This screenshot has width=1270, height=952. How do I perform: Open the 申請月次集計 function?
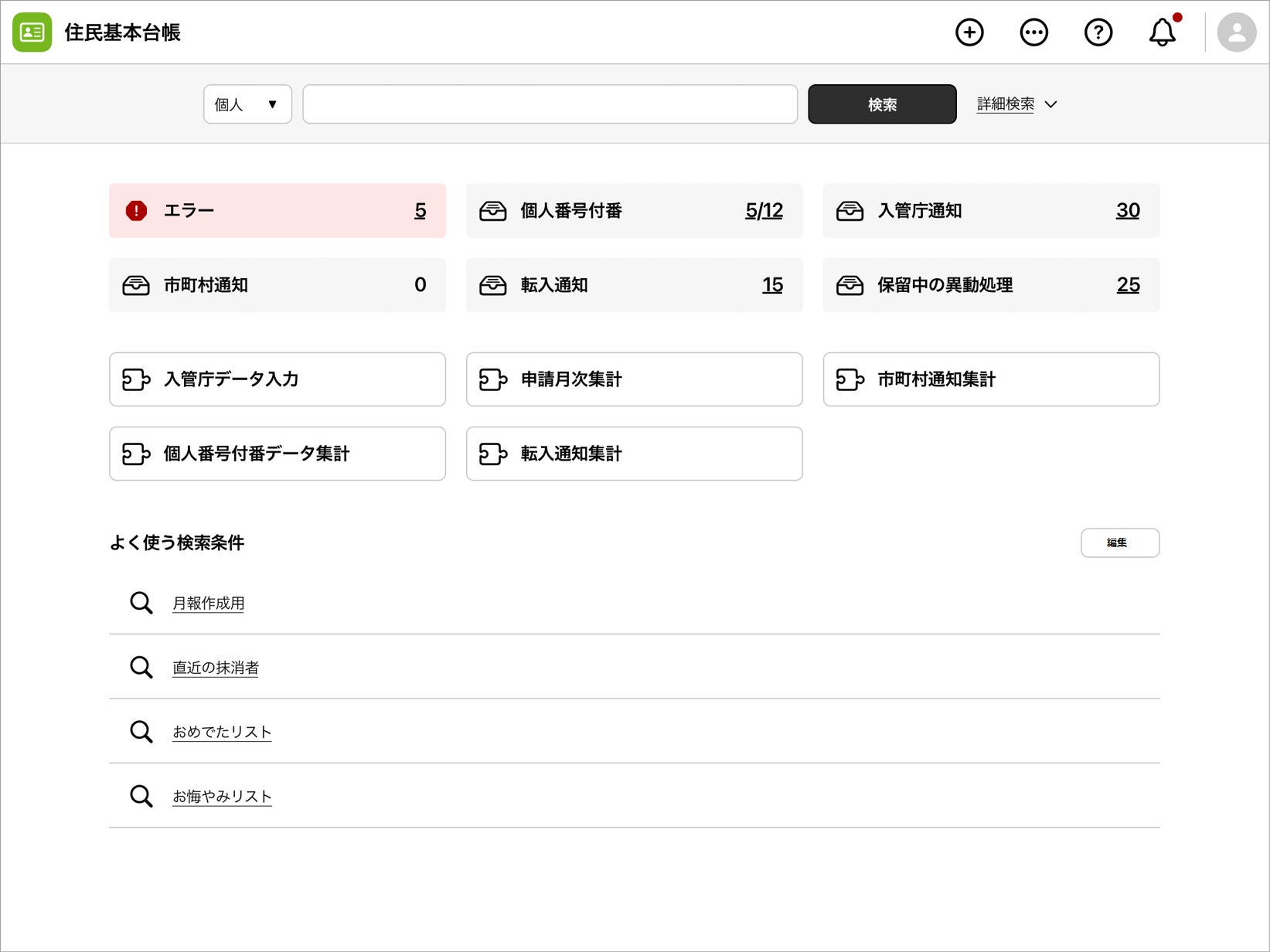(x=635, y=379)
